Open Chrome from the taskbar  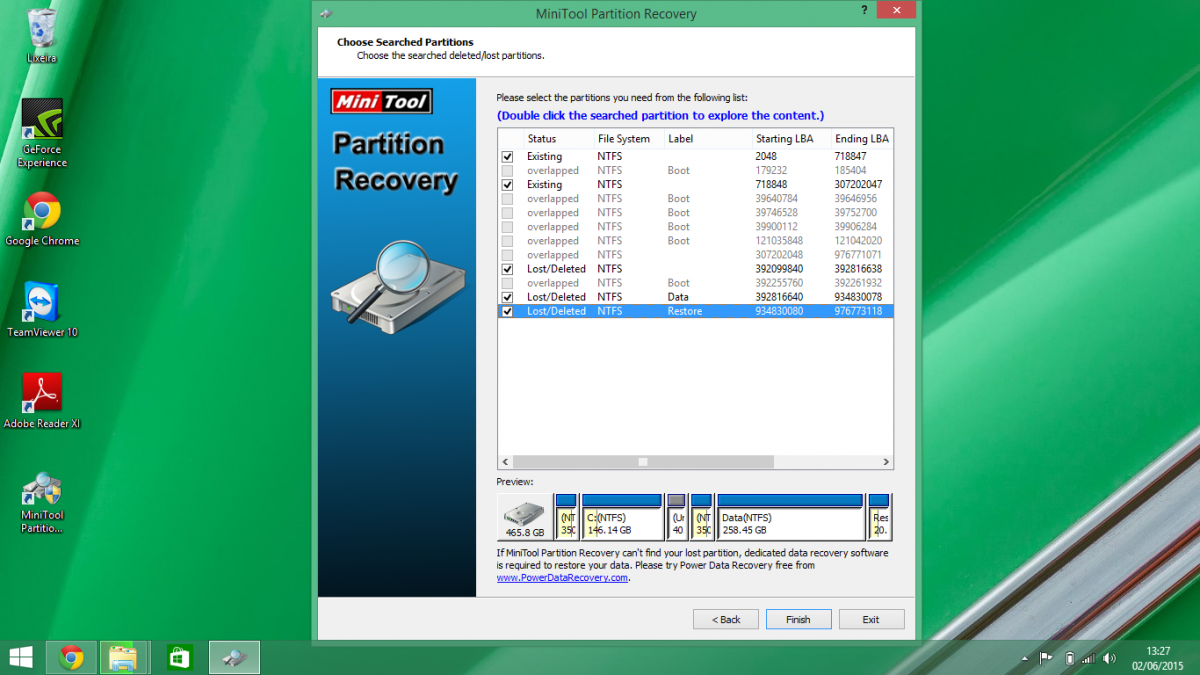71,657
